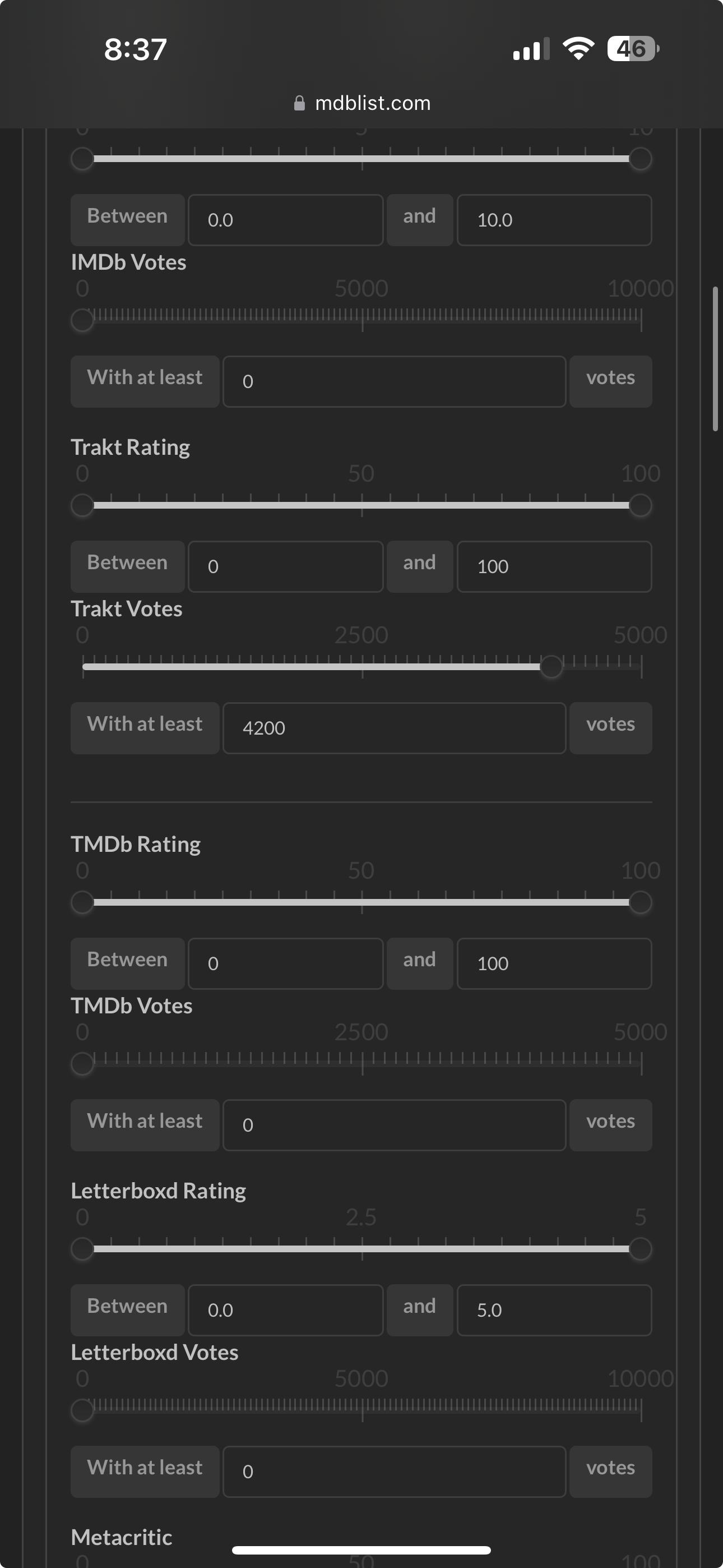Click the Letterboxd Rating maximum slider handle
The width and height of the screenshot is (723, 1568).
click(640, 1249)
